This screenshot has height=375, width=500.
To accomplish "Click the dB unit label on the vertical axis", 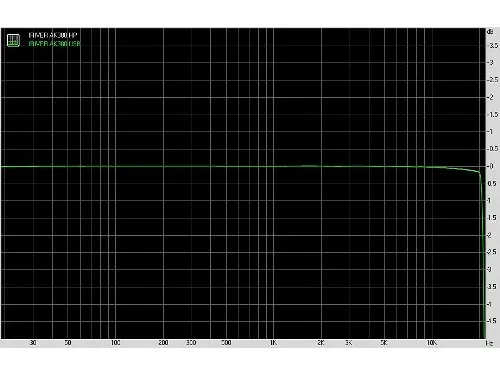I will (490, 32).
